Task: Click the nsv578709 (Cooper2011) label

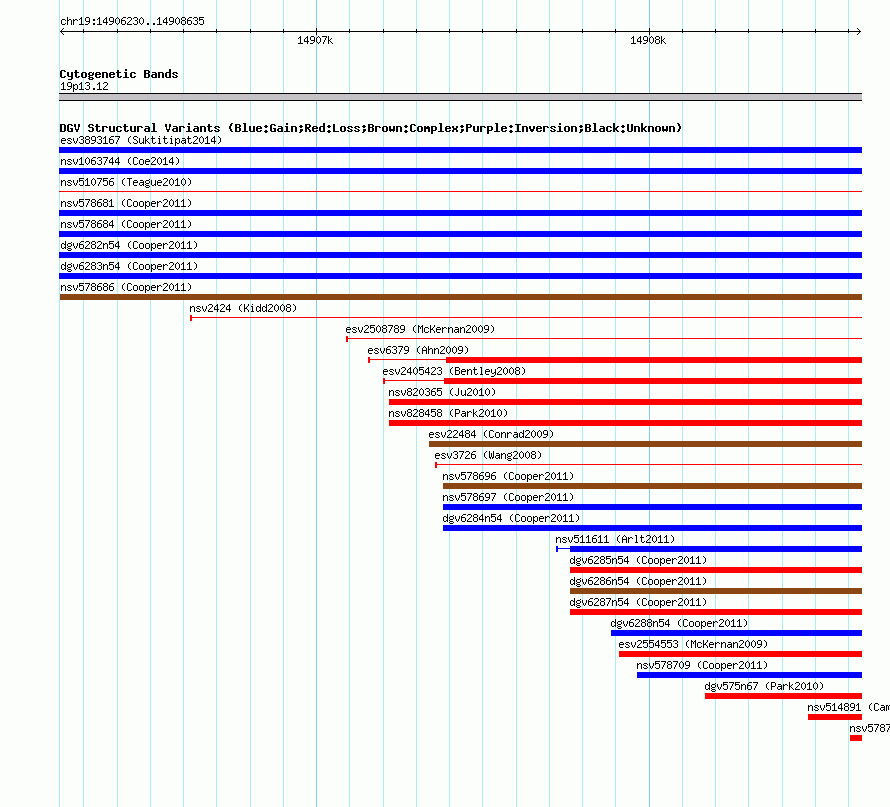Action: point(702,665)
